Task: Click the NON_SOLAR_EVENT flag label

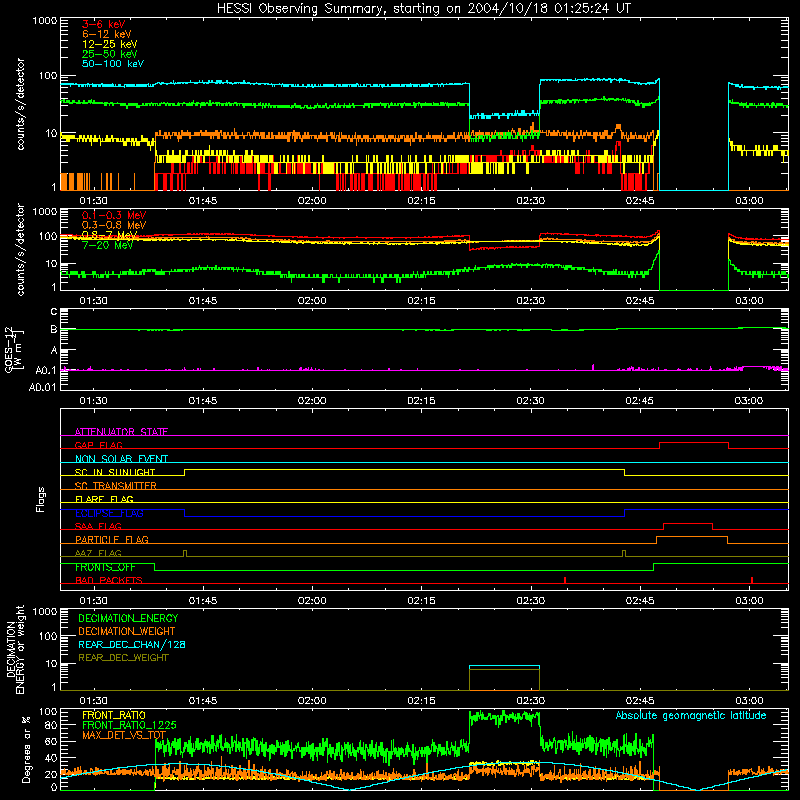Action: click(121, 459)
